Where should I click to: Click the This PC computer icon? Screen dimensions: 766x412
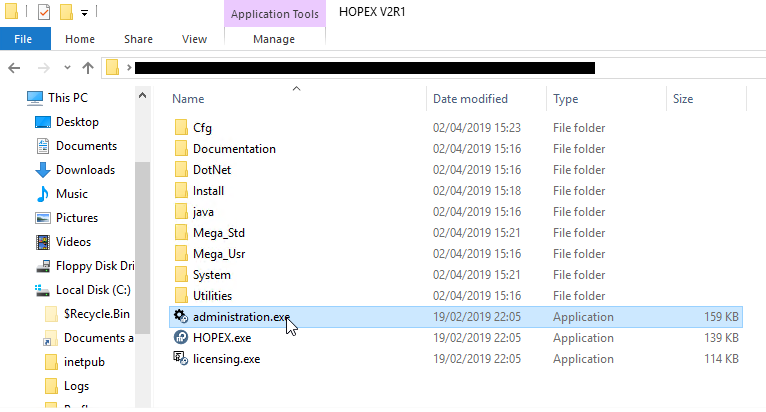pos(35,98)
